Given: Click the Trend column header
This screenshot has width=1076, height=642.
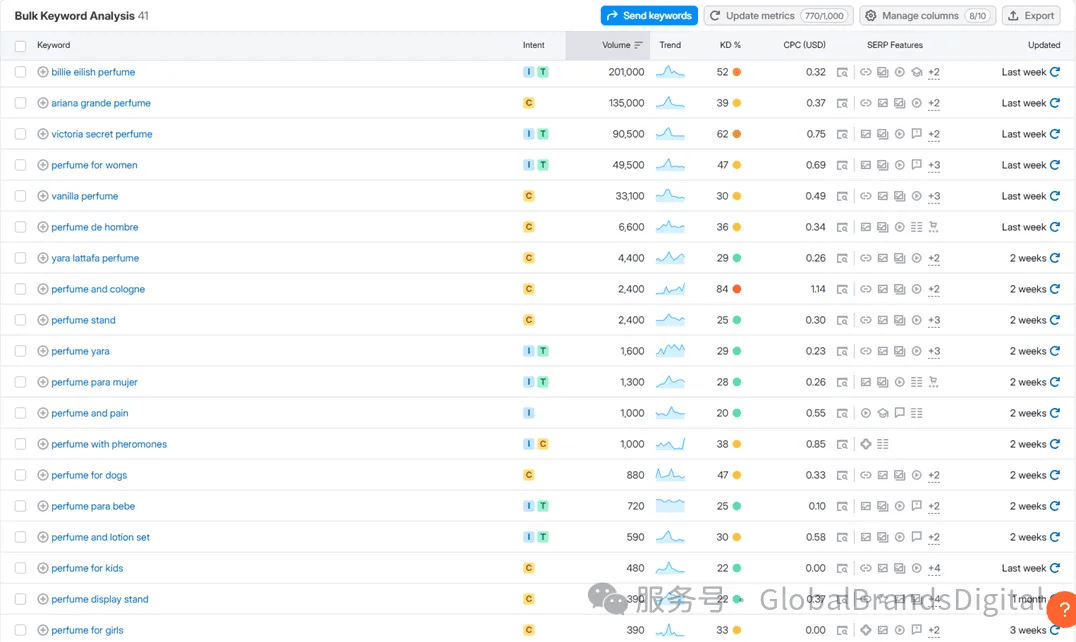Looking at the screenshot, I should 670,45.
